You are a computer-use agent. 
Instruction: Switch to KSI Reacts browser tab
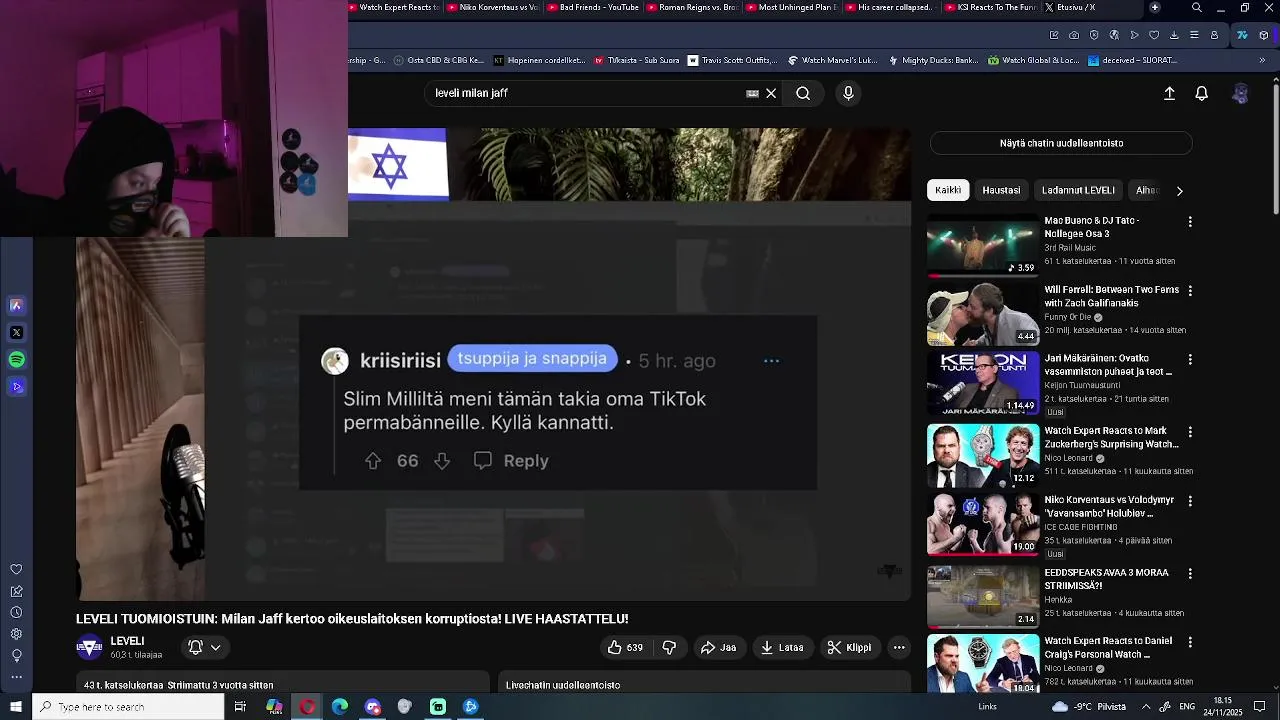988,7
